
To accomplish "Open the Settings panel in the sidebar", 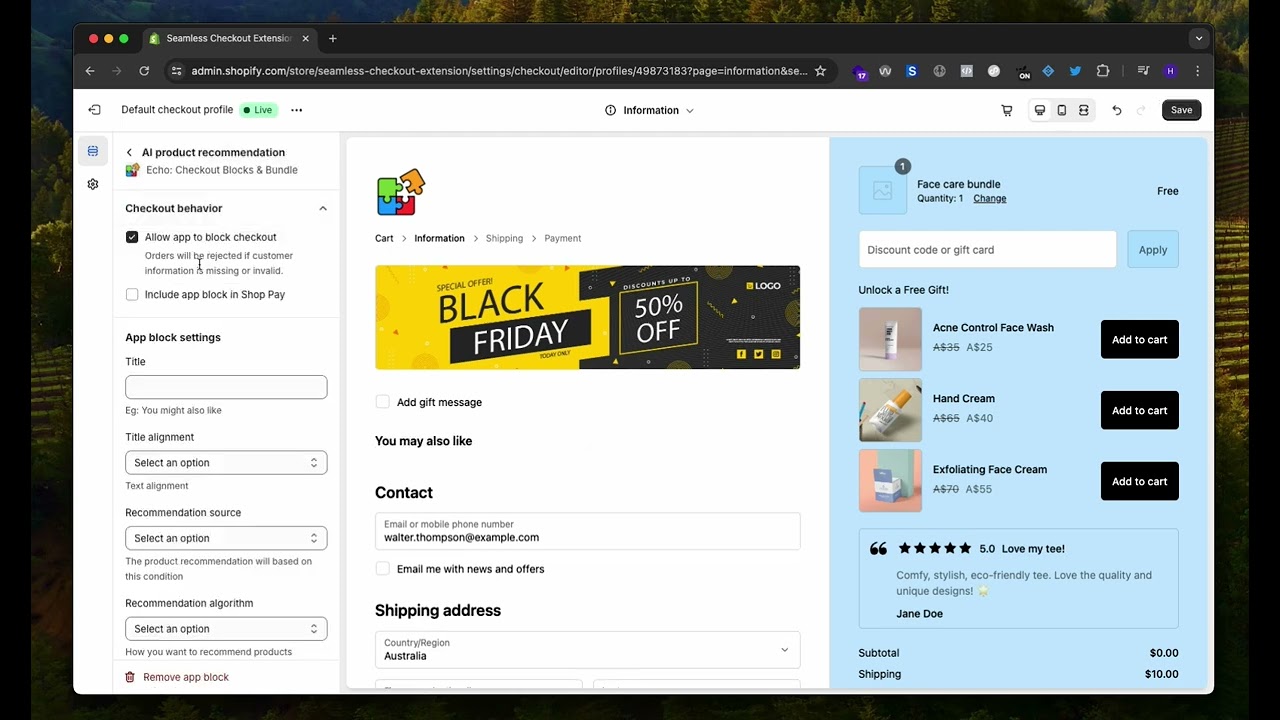I will click(x=92, y=184).
